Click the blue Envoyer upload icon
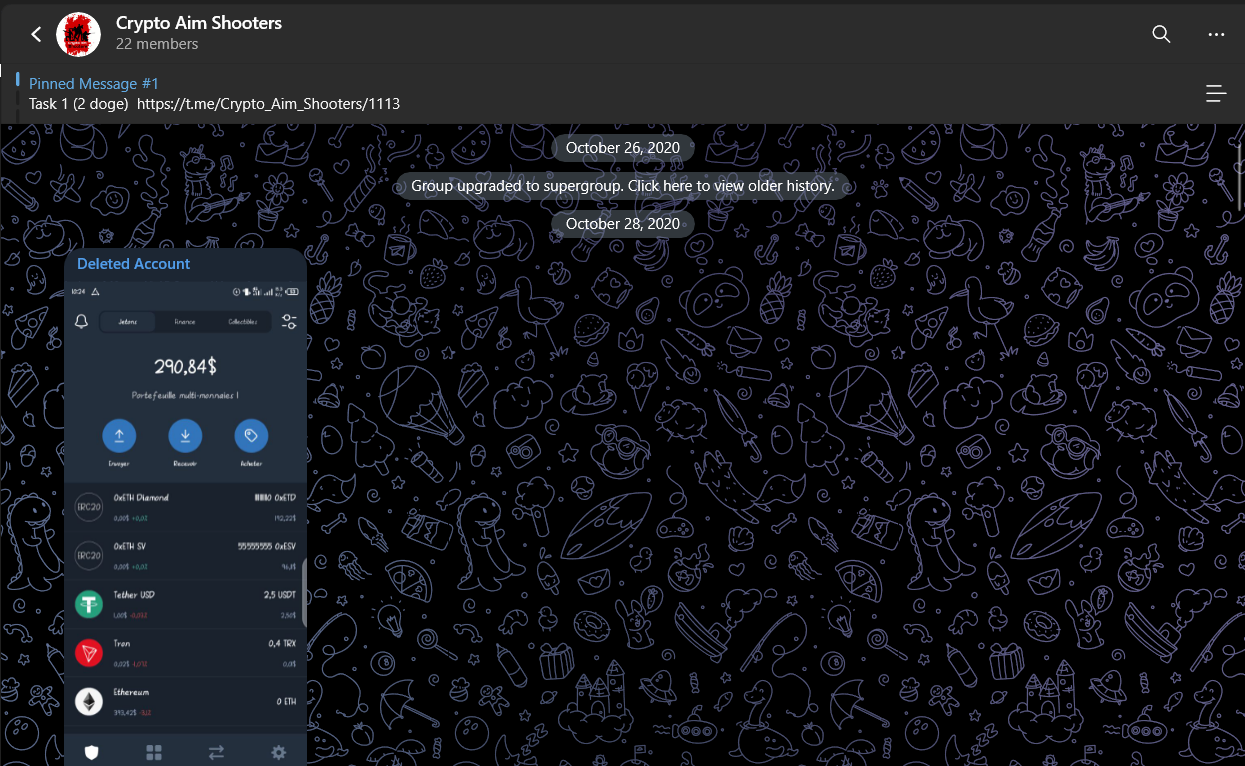 pyautogui.click(x=119, y=436)
